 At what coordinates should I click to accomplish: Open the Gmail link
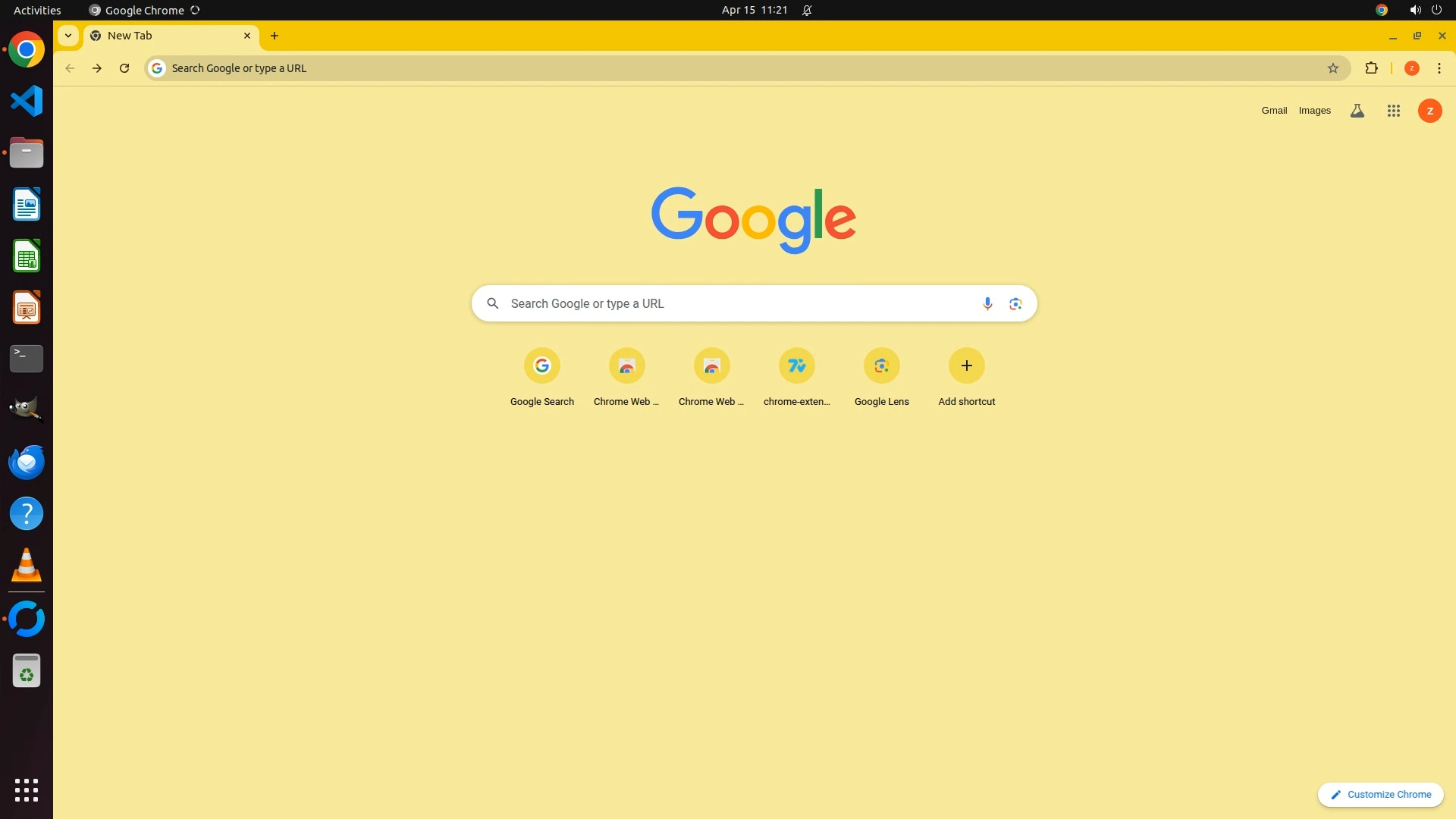[x=1274, y=111]
